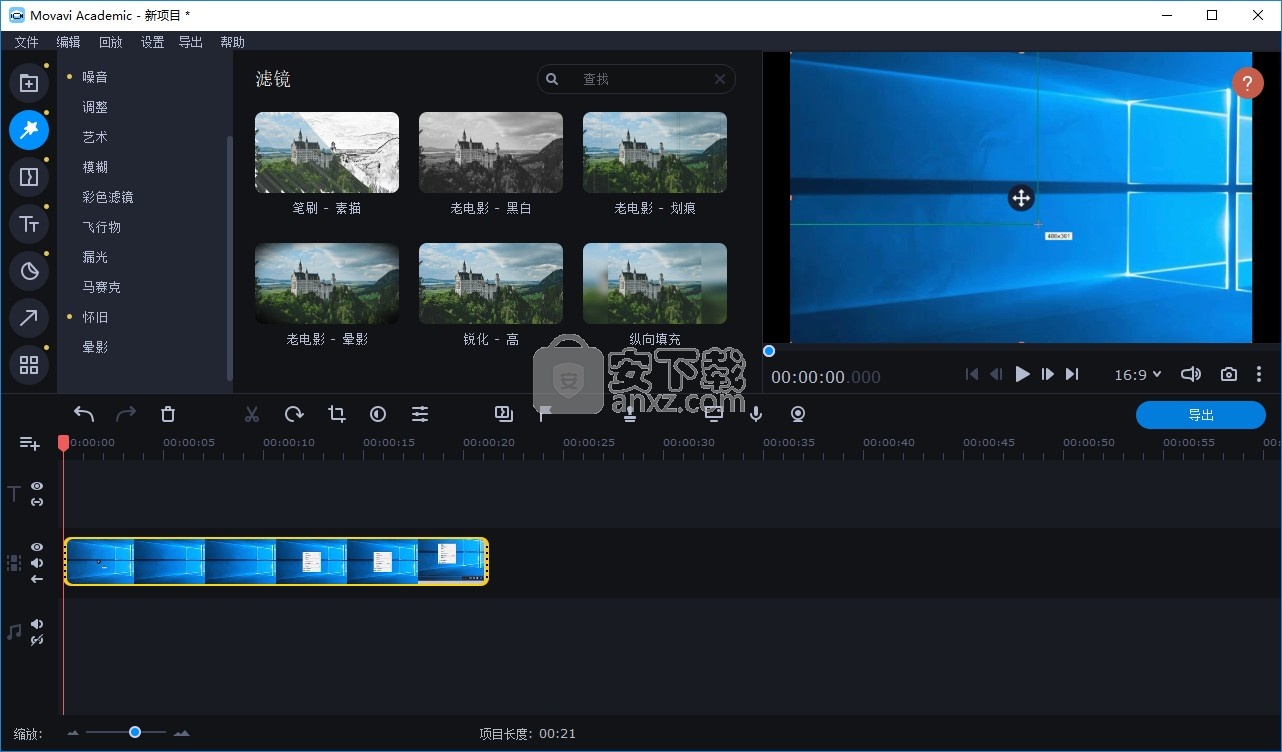Undo the last action

(84, 414)
